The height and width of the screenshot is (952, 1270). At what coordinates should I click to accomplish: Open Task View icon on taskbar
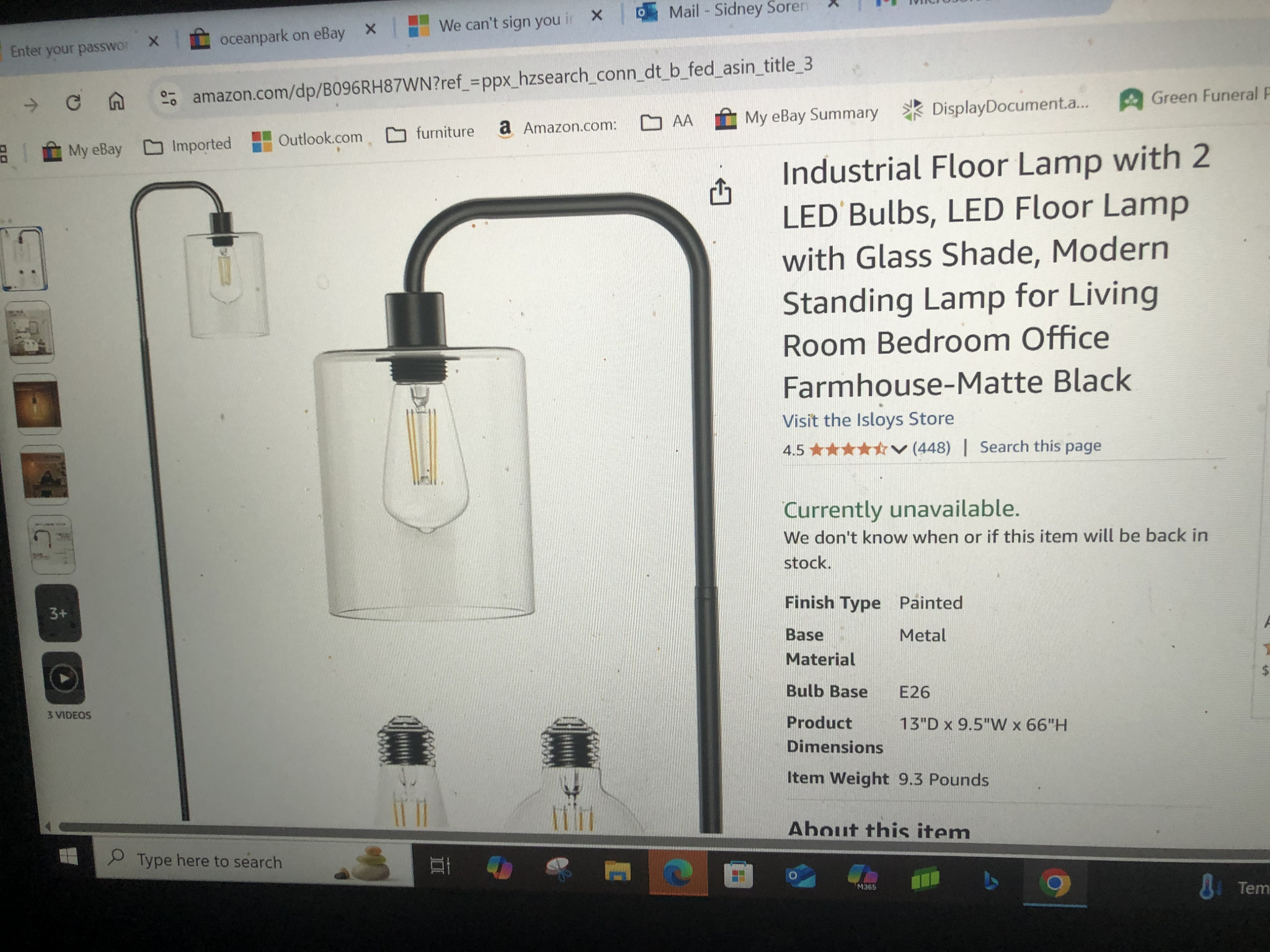click(440, 866)
